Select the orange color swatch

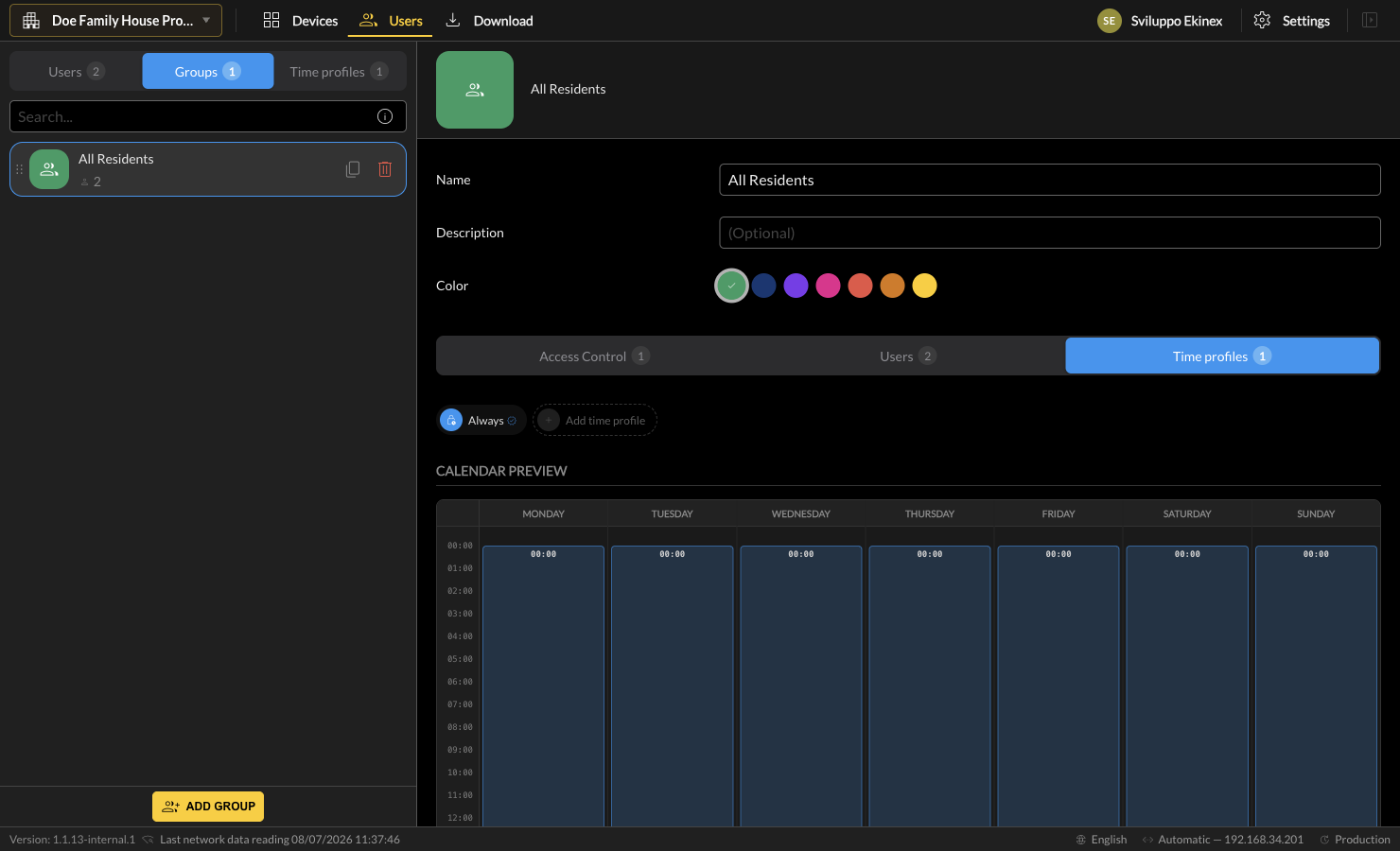(893, 286)
